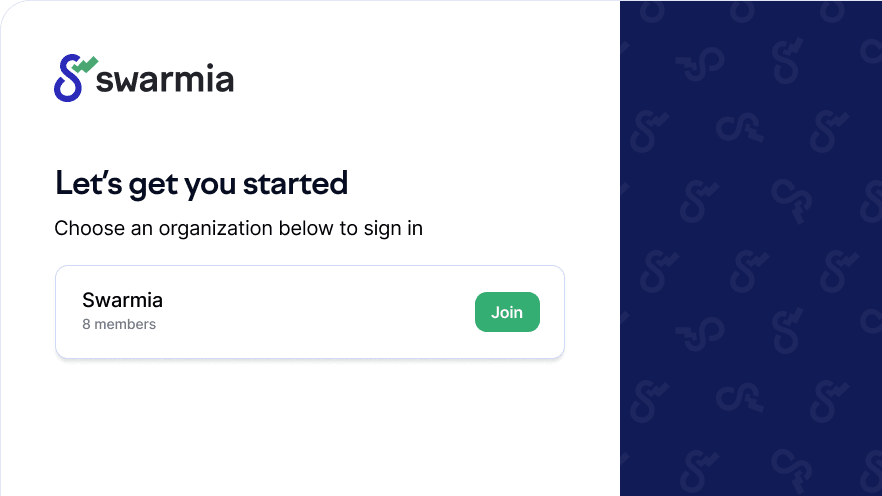The image size is (882, 496).
Task: Click the word "organization" in the subtitle
Action: tap(216, 228)
